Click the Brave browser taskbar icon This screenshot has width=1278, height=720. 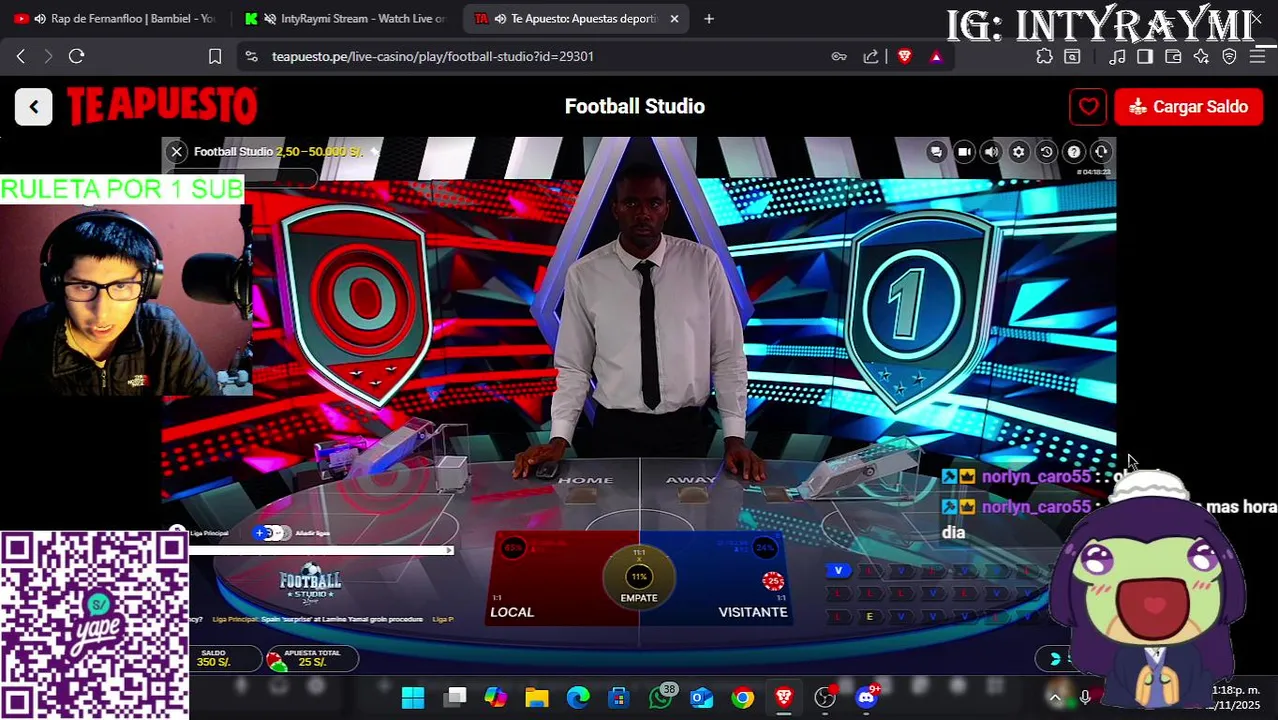[784, 697]
